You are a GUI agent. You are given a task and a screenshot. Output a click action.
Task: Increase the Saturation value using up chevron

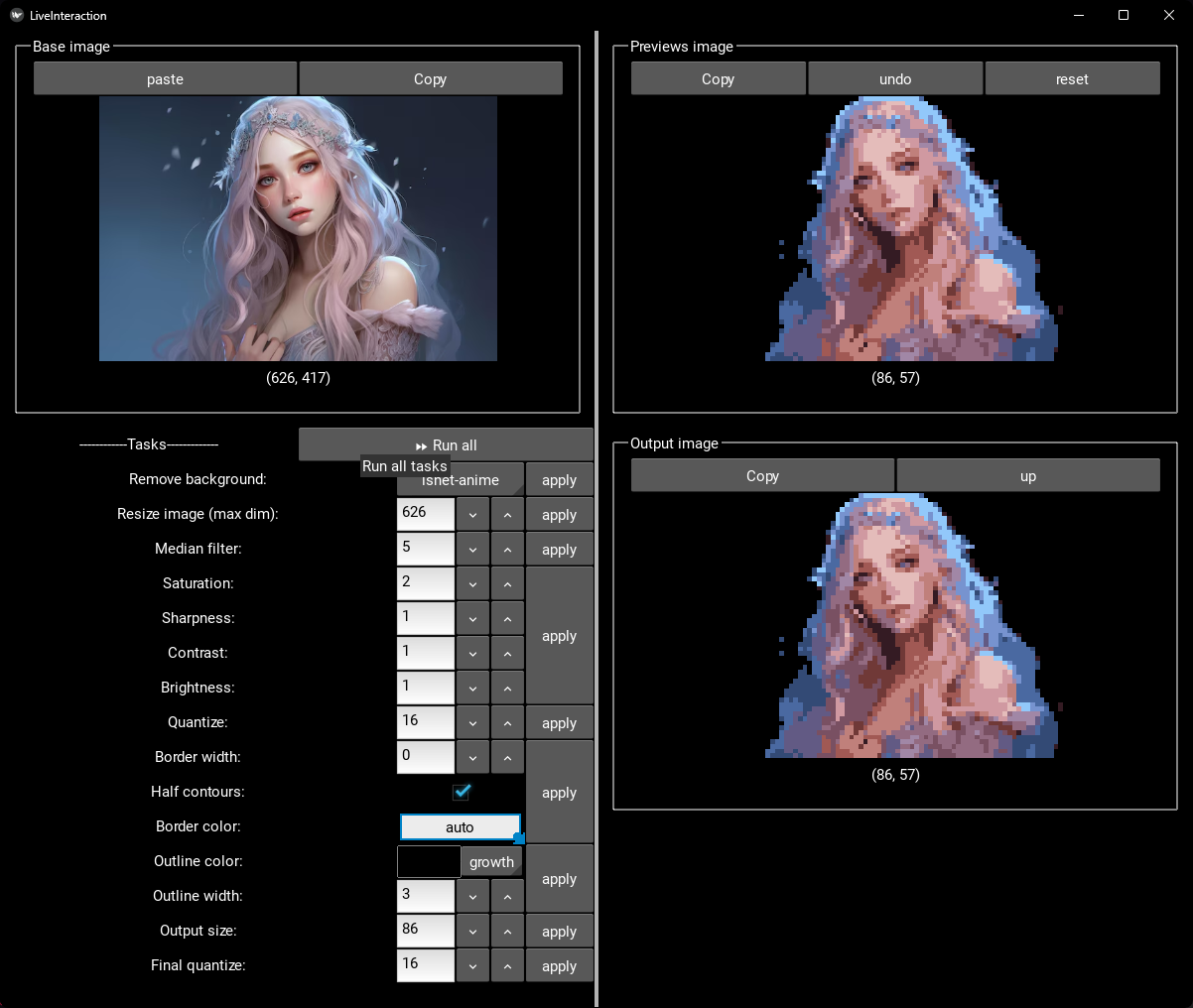[x=507, y=584]
